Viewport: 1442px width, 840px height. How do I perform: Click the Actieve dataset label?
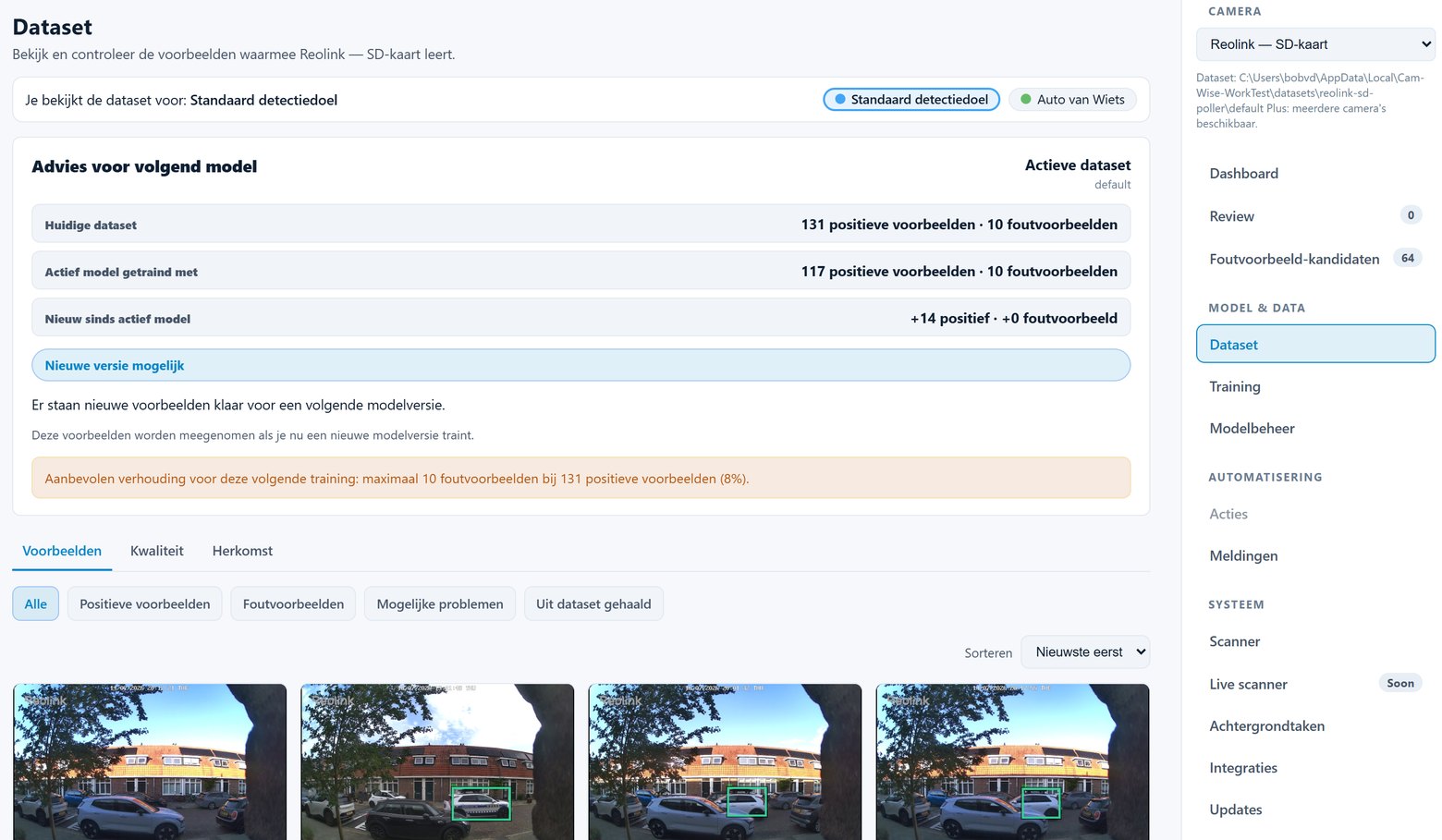click(1077, 164)
